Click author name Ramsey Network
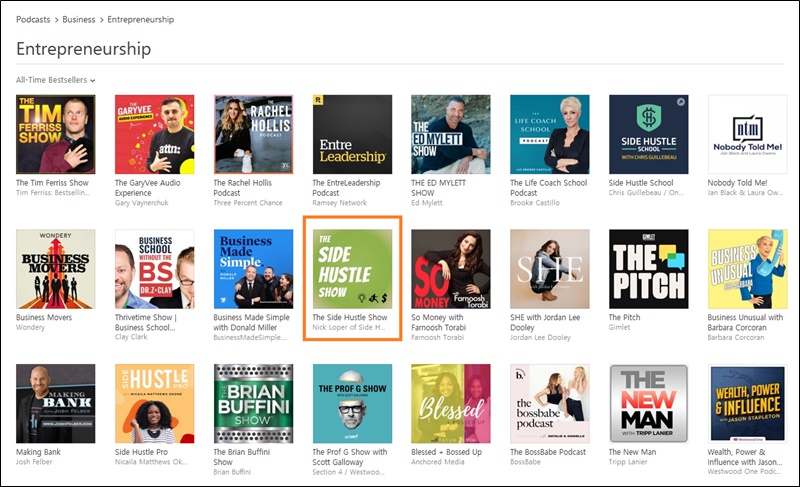Screen dimensions: 800x487 pyautogui.click(x=340, y=203)
